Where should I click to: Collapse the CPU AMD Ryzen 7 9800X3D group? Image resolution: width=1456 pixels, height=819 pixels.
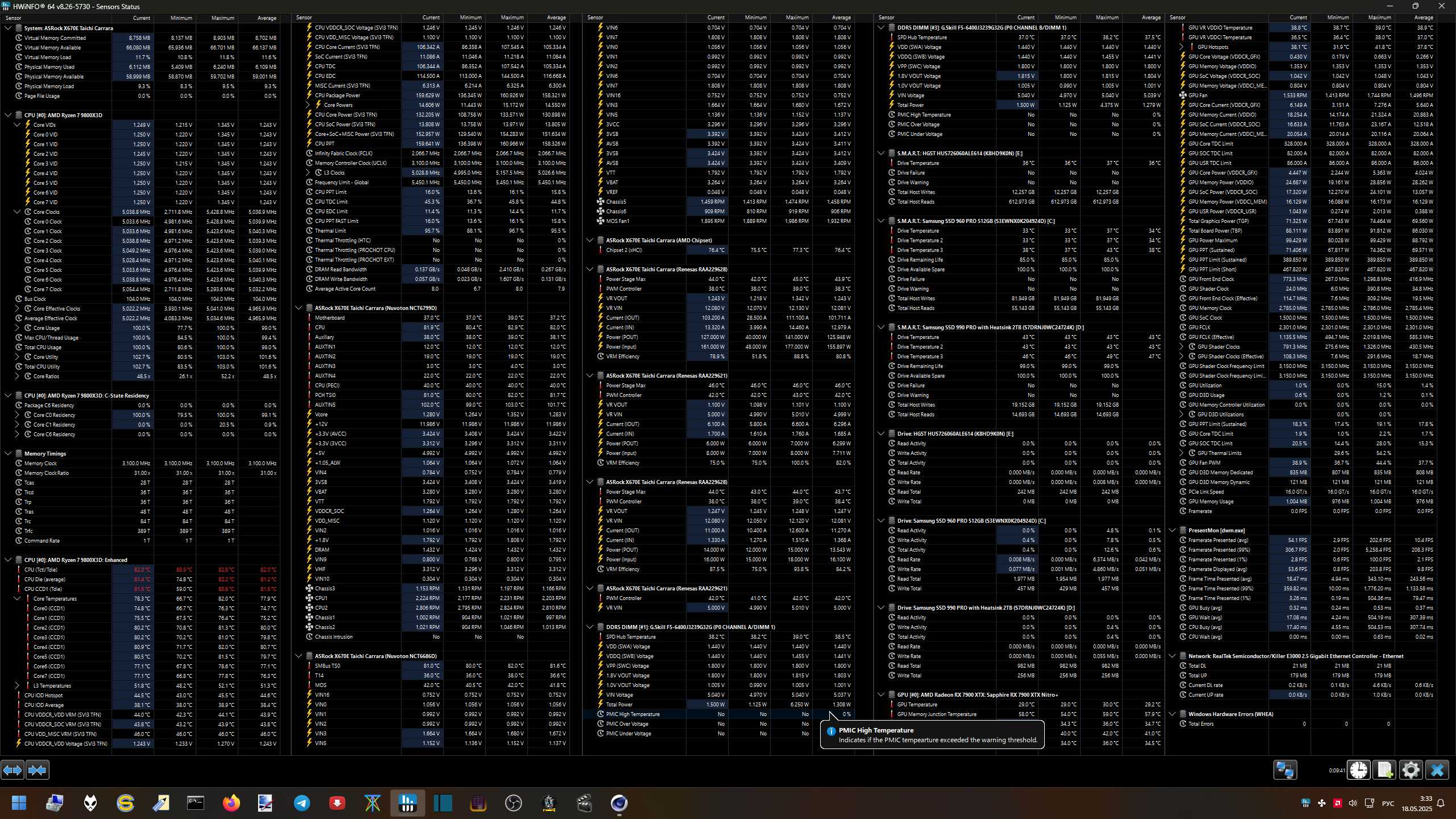[8, 115]
